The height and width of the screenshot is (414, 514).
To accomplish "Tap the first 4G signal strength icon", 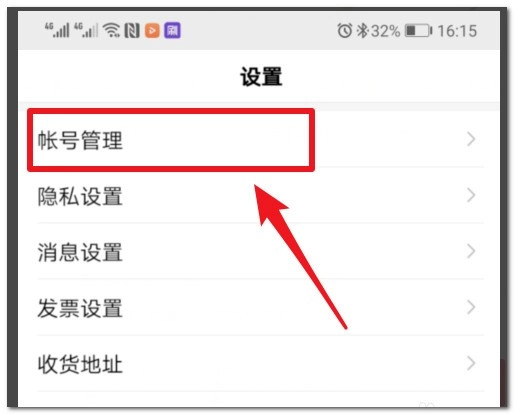I will coord(57,30).
